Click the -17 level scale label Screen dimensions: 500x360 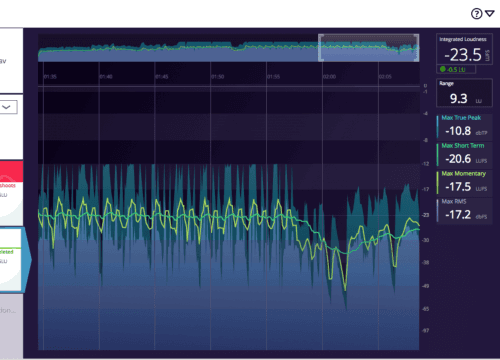click(x=425, y=189)
